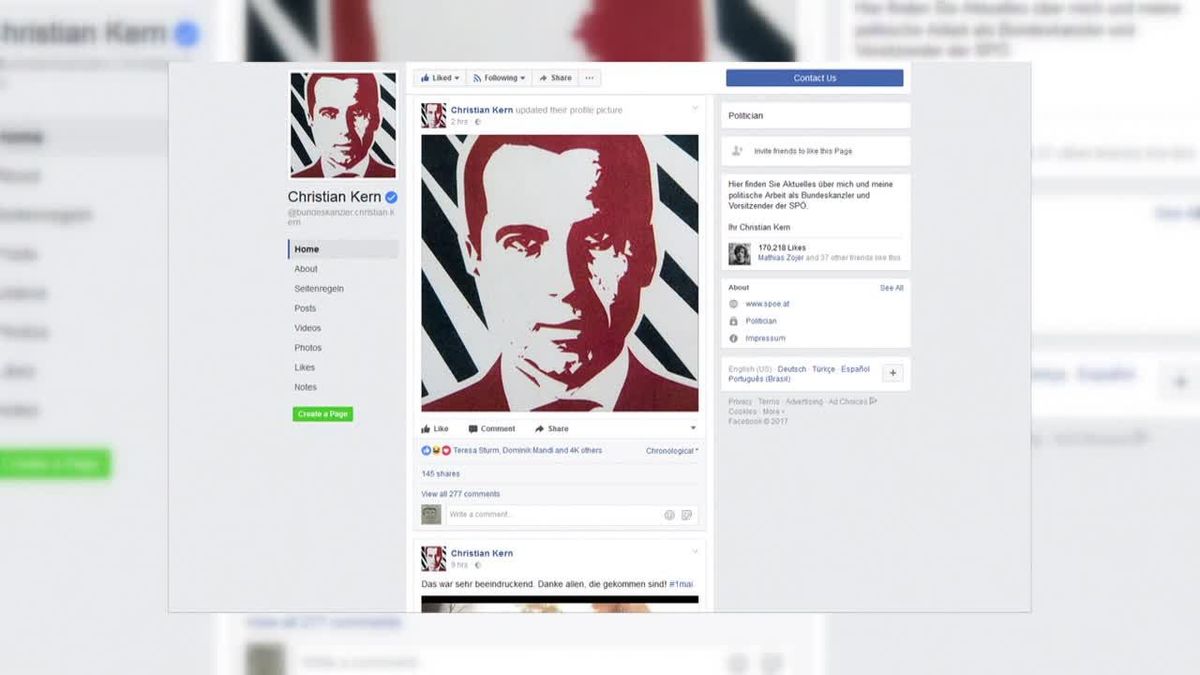Open the Liked dropdown button

(440, 78)
